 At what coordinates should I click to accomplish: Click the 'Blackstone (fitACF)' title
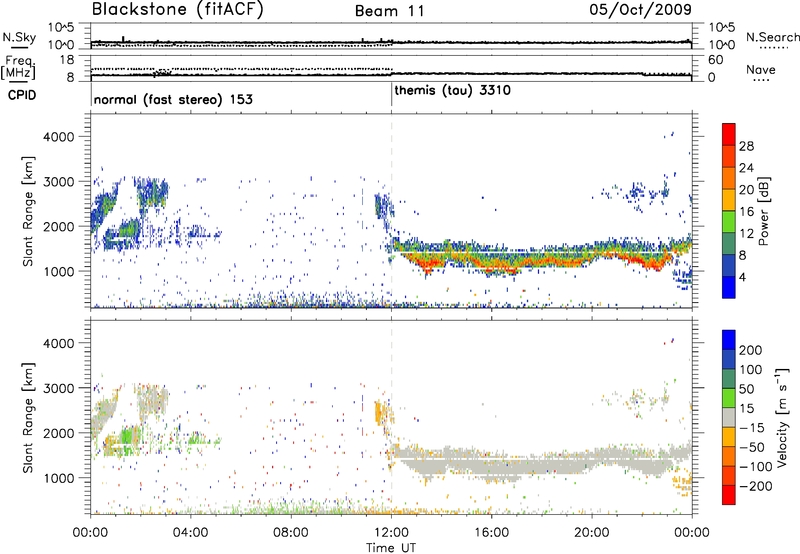coord(178,9)
